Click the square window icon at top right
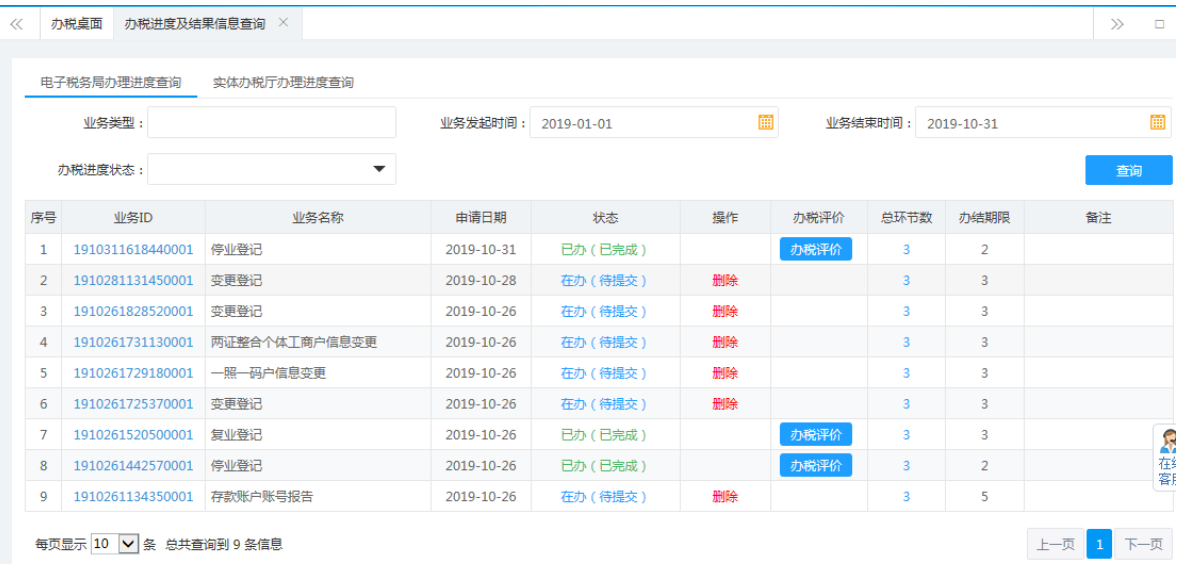The image size is (1179, 564). [x=1159, y=24]
